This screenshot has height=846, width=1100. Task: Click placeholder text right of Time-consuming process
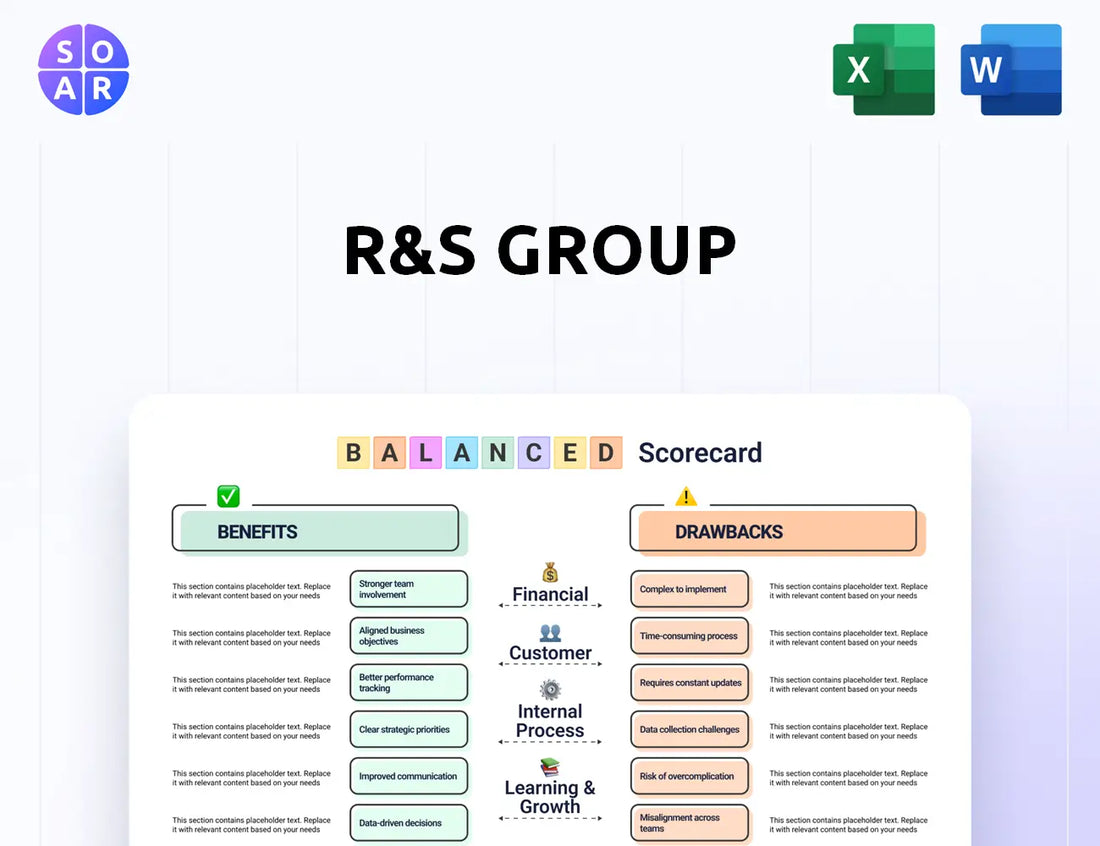pyautogui.click(x=848, y=638)
